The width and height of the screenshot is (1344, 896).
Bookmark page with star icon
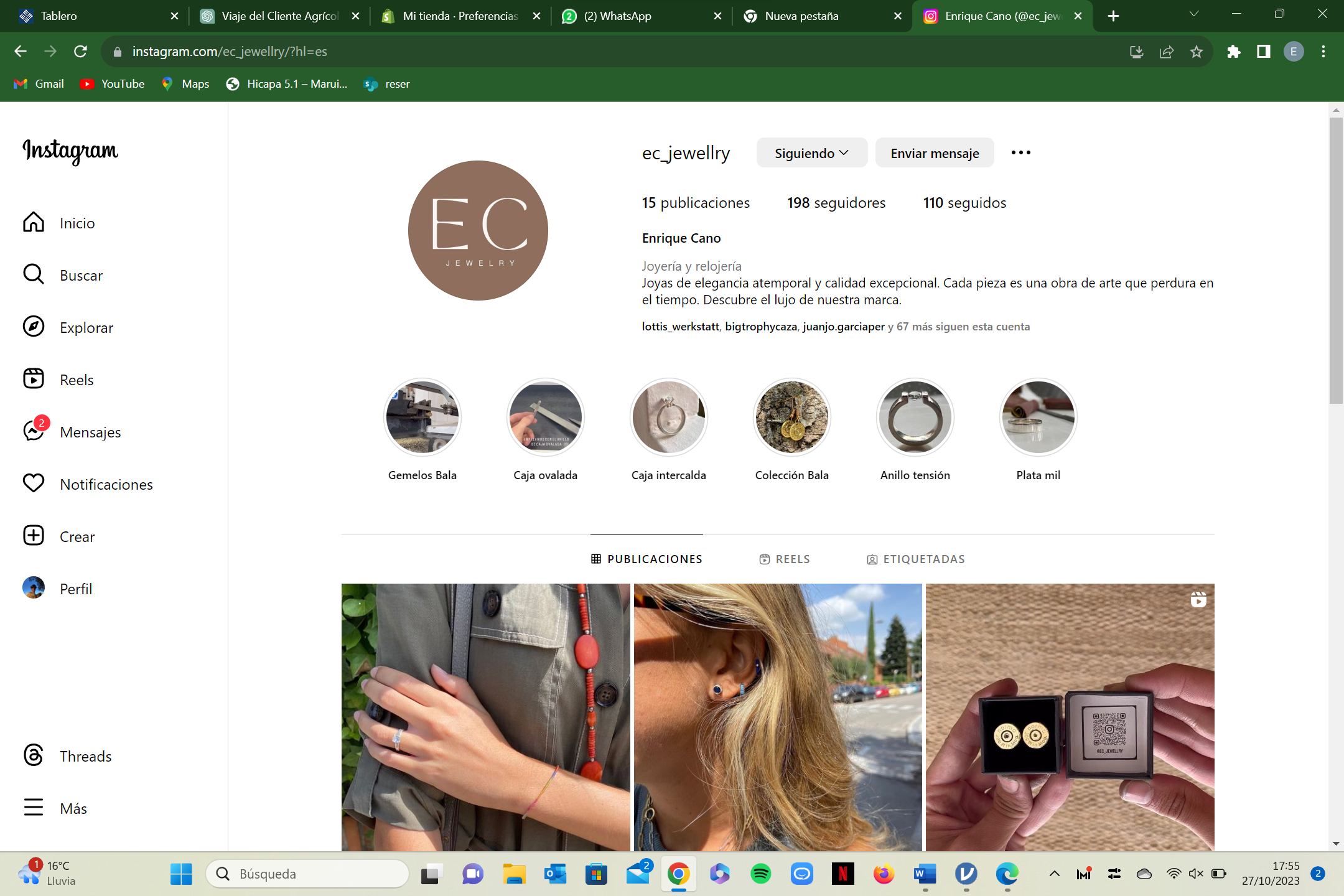[x=1196, y=52]
